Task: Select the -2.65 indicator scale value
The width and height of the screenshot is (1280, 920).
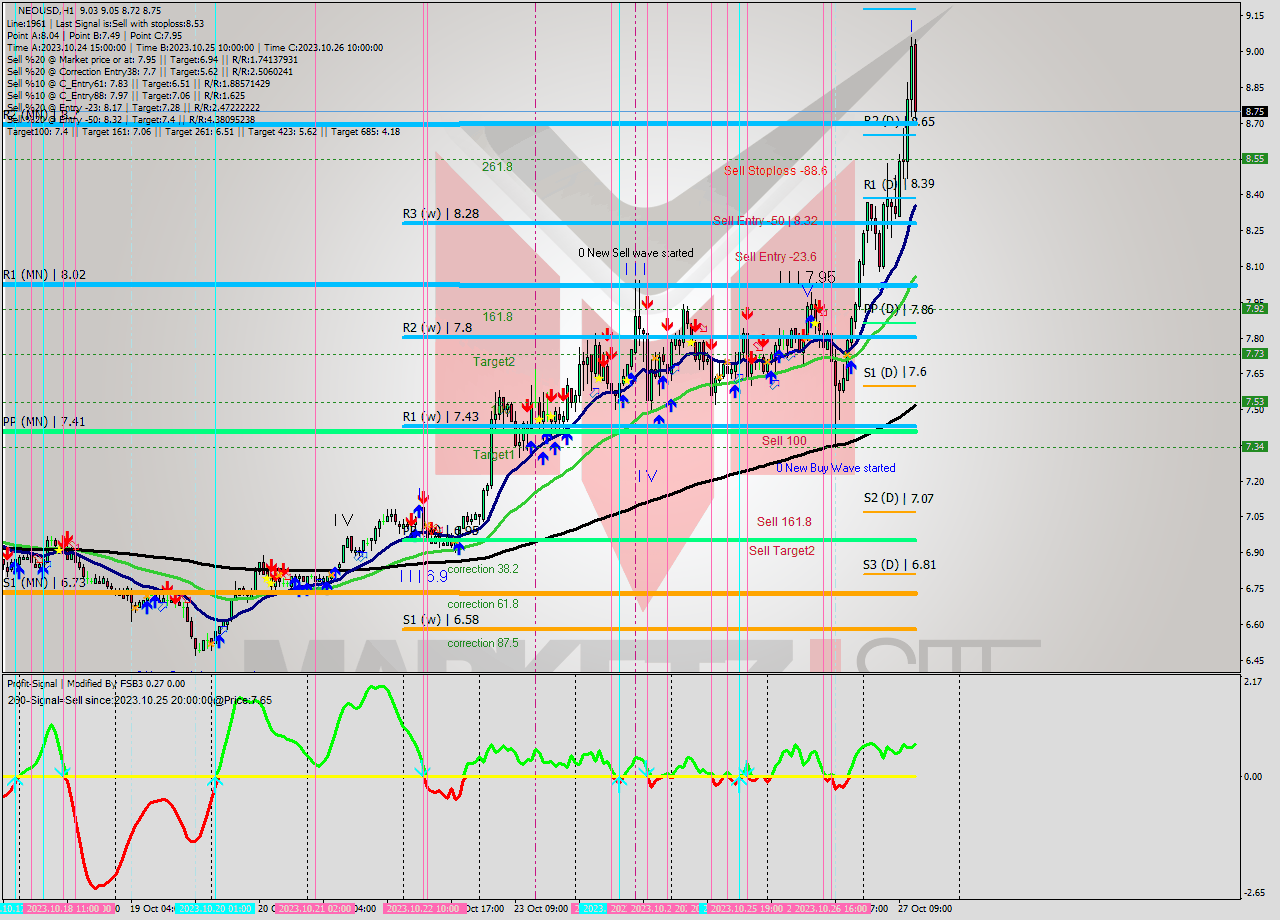Action: (1254, 893)
